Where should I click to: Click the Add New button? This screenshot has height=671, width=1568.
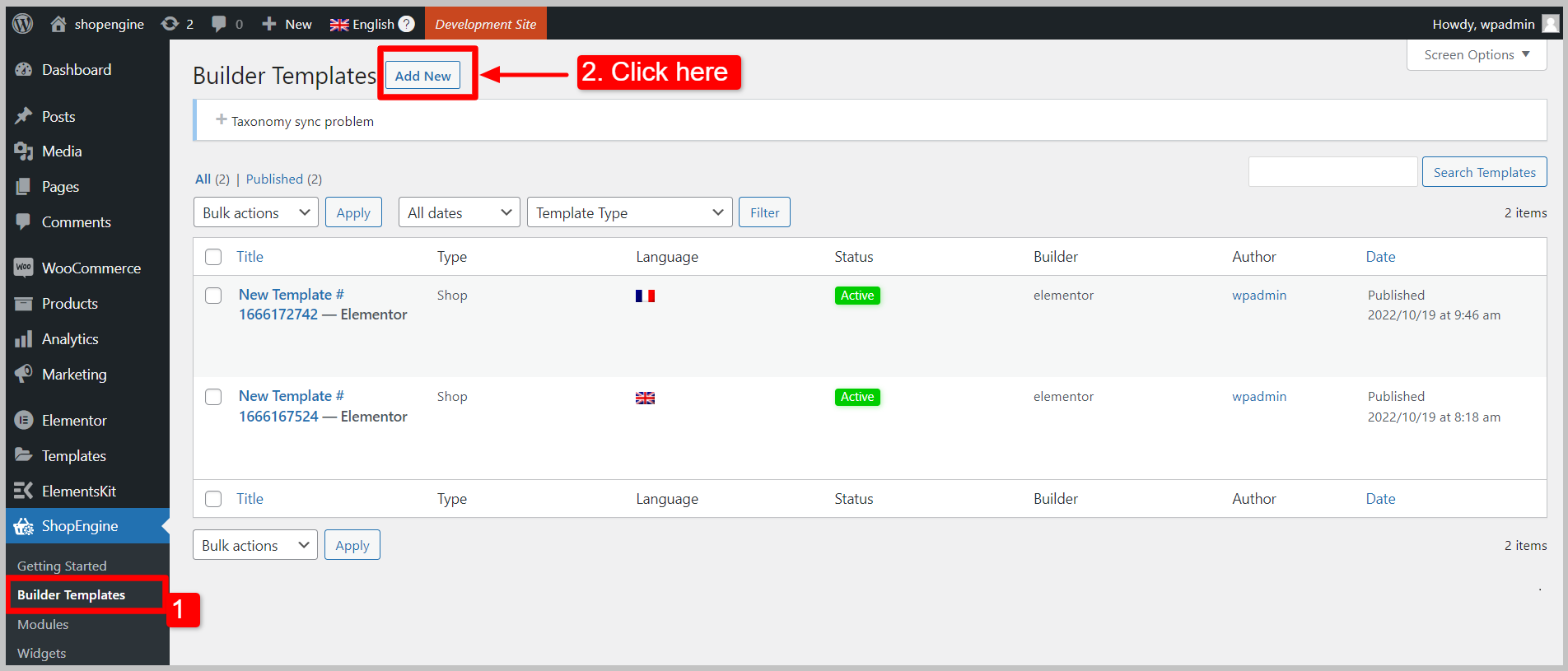422,76
